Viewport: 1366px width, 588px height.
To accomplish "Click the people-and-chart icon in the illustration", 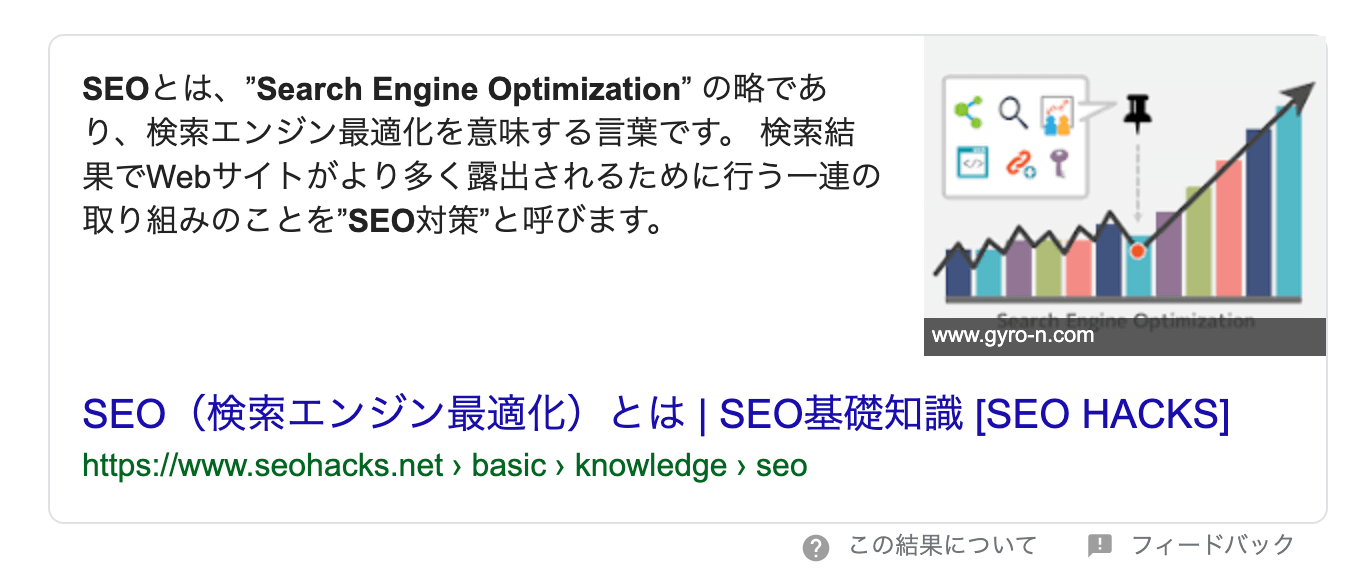I will [x=1057, y=113].
